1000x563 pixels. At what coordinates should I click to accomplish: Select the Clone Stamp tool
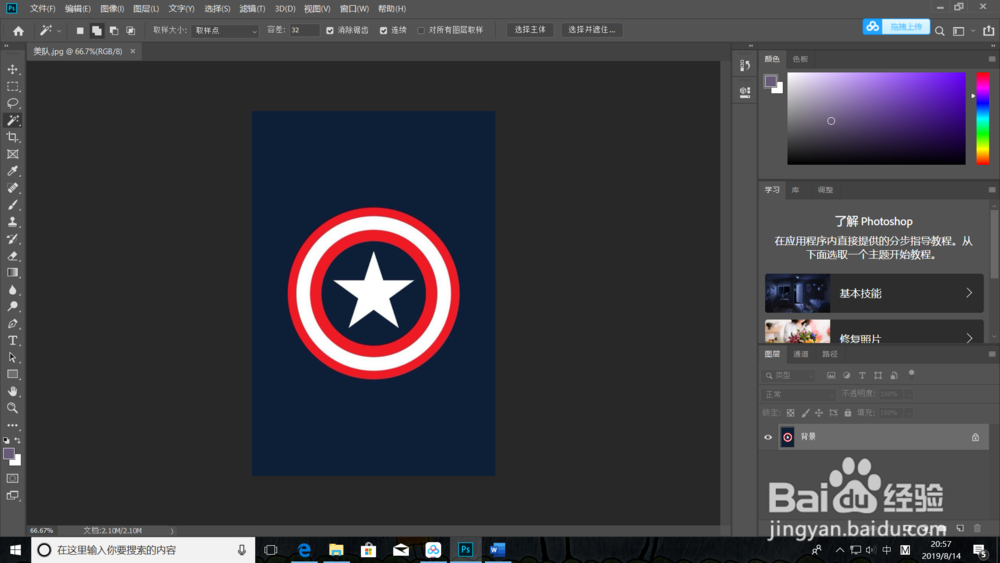[x=12, y=222]
